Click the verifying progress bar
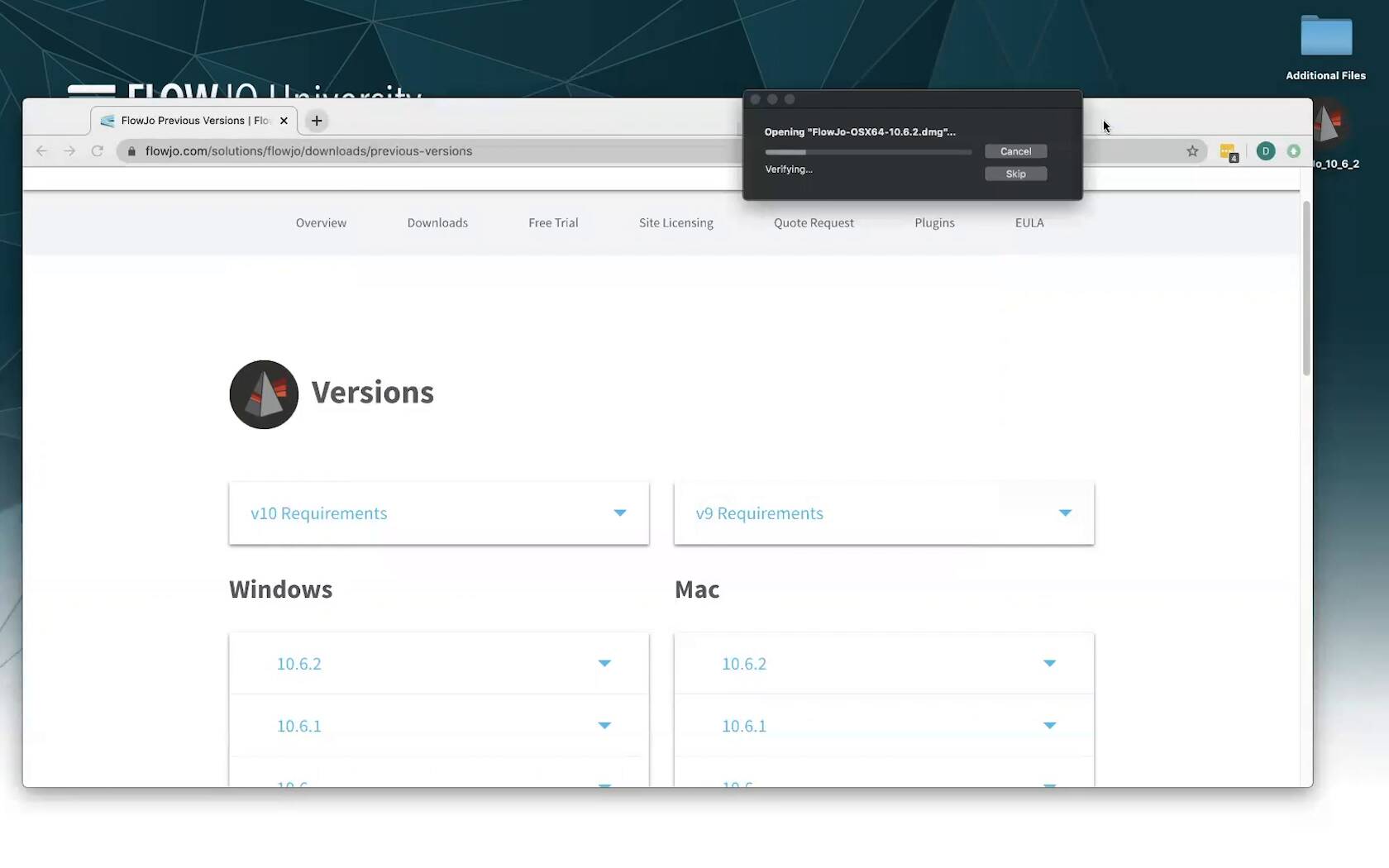Viewport: 1389px width, 868px height. tap(868, 152)
